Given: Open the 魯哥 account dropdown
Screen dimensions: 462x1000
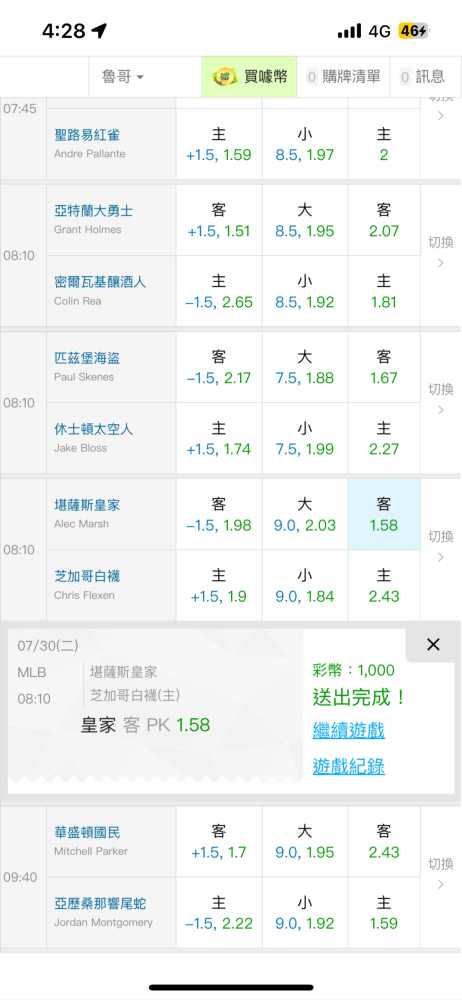Looking at the screenshot, I should click(x=123, y=77).
